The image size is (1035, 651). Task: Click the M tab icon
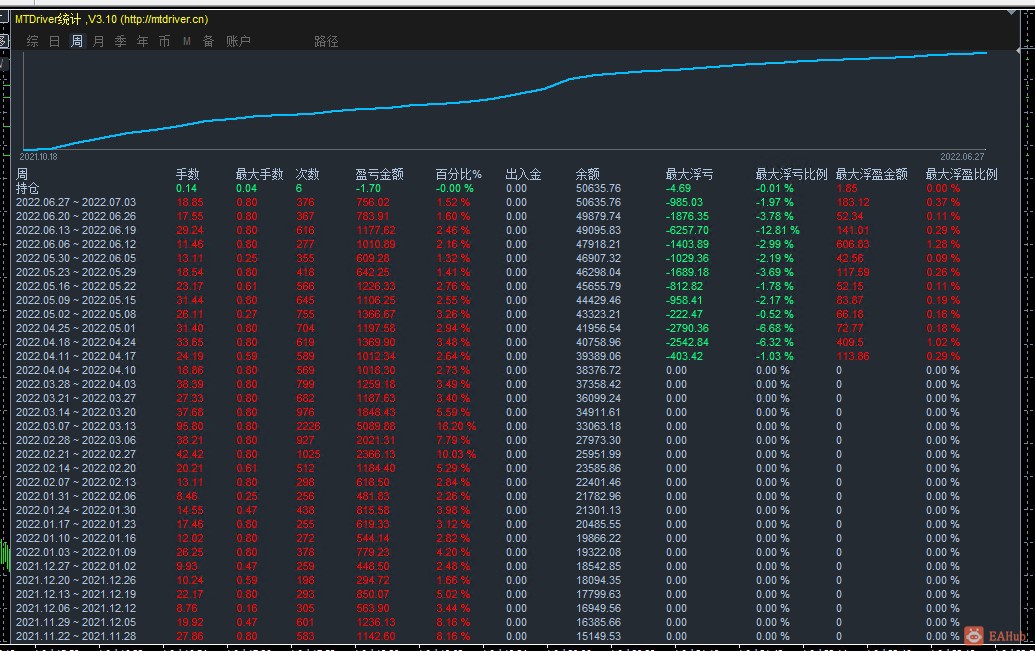pos(187,42)
